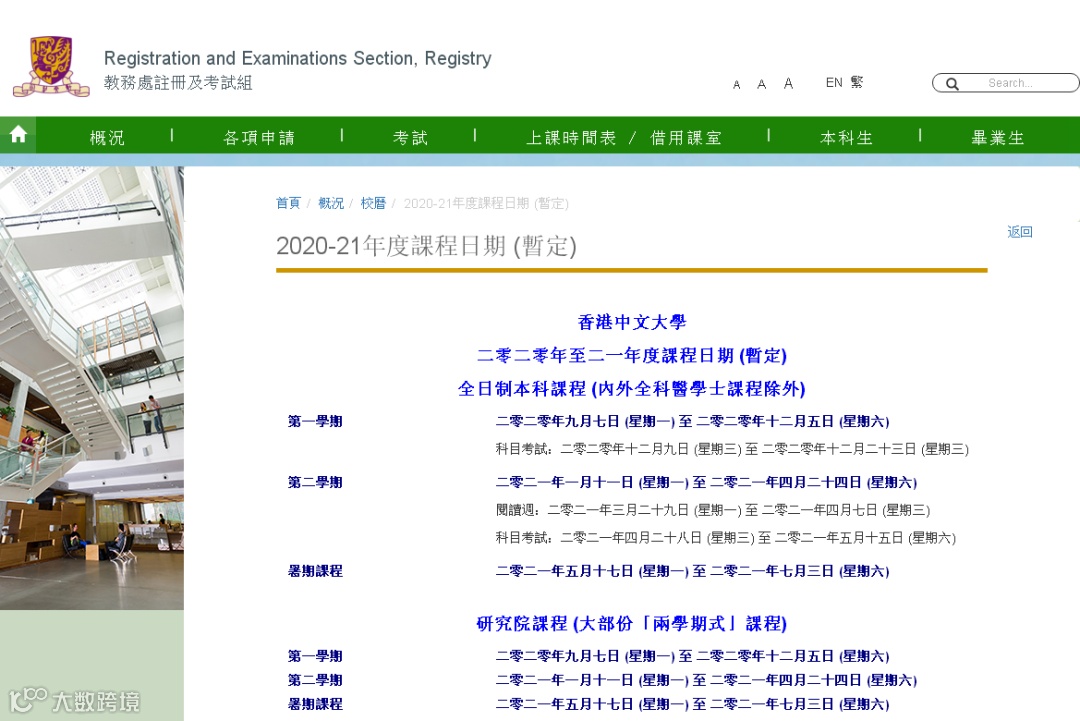This screenshot has width=1080, height=721.
Task: Click the 全日制本科課程 section heading
Action: 632,388
